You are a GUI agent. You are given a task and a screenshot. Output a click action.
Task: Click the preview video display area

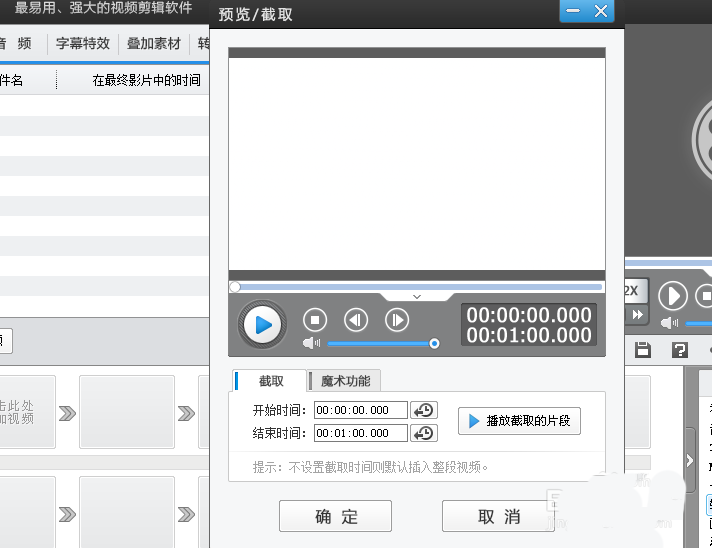417,164
